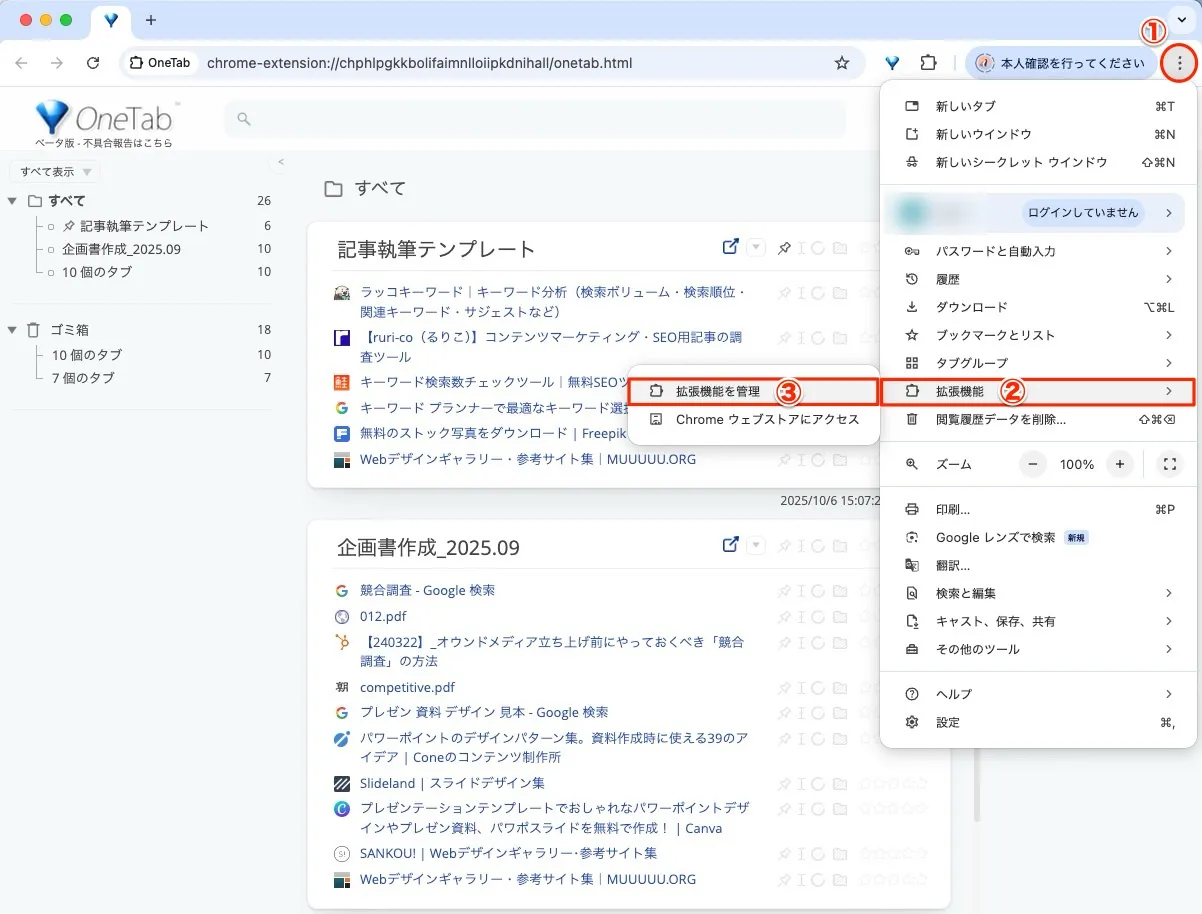The width and height of the screenshot is (1202, 914).
Task: Enter fullscreen via the zoom row icon
Action: pyautogui.click(x=1168, y=464)
